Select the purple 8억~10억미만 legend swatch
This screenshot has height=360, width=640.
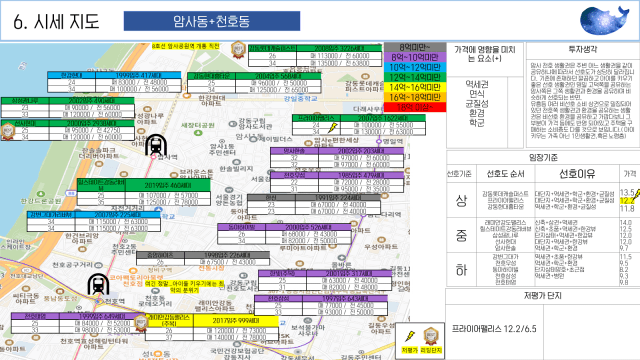(415, 57)
